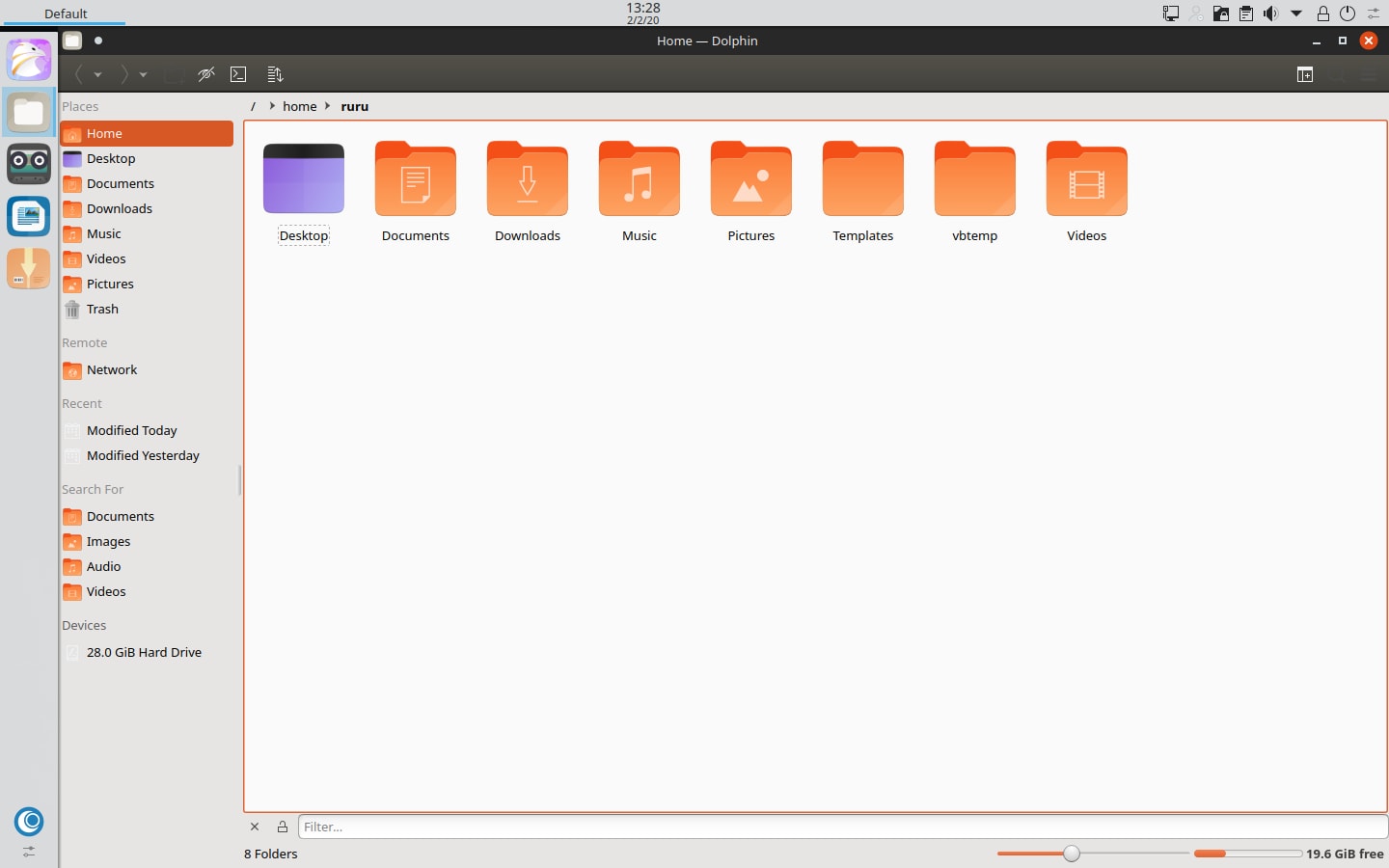
Task: Toggle hidden files with the crossed-eye icon
Action: (x=205, y=74)
